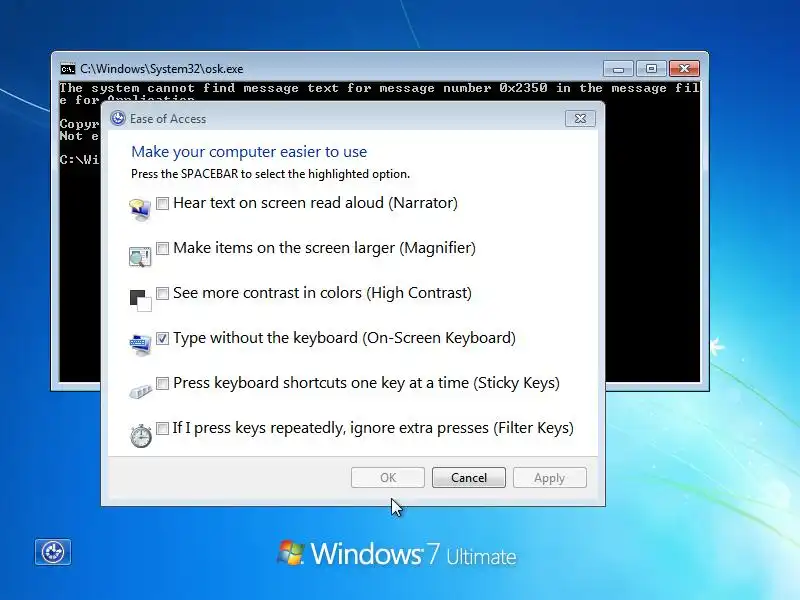Viewport: 800px width, 600px height.
Task: Click the 'Press the SPACEBAR to select' instruction text
Action: (x=270, y=174)
